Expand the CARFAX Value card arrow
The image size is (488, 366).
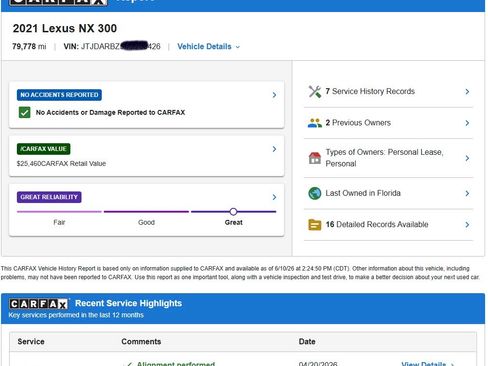[274, 149]
